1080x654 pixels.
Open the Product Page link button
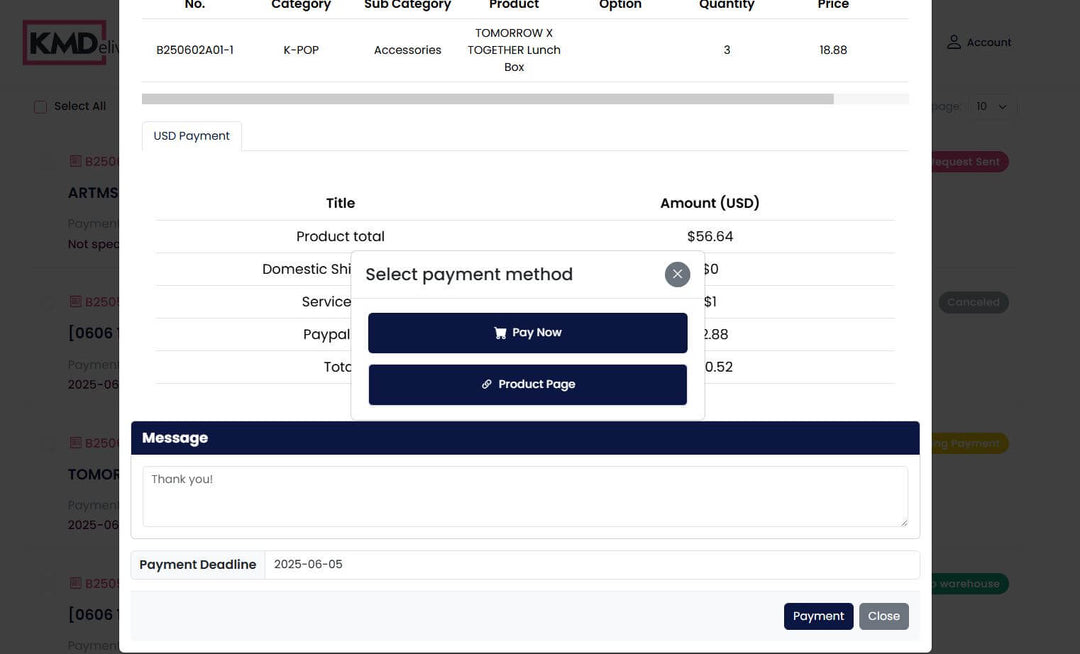click(528, 385)
